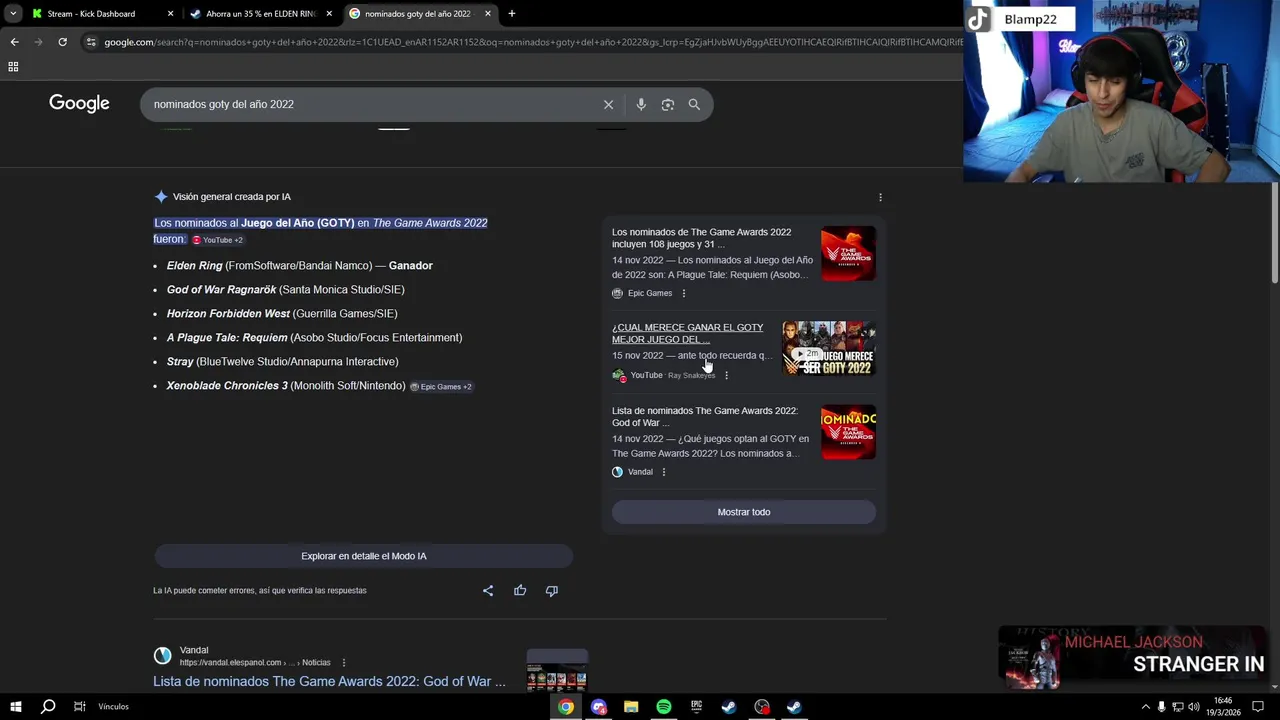Screen dimensions: 1280x720
Task: Open Windows taskbar search
Action: 48,707
